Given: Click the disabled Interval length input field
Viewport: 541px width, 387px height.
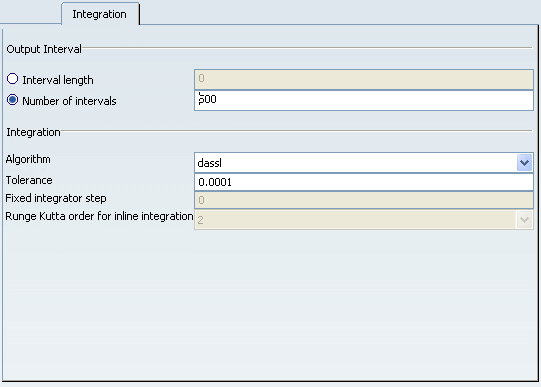Looking at the screenshot, I should 364,79.
